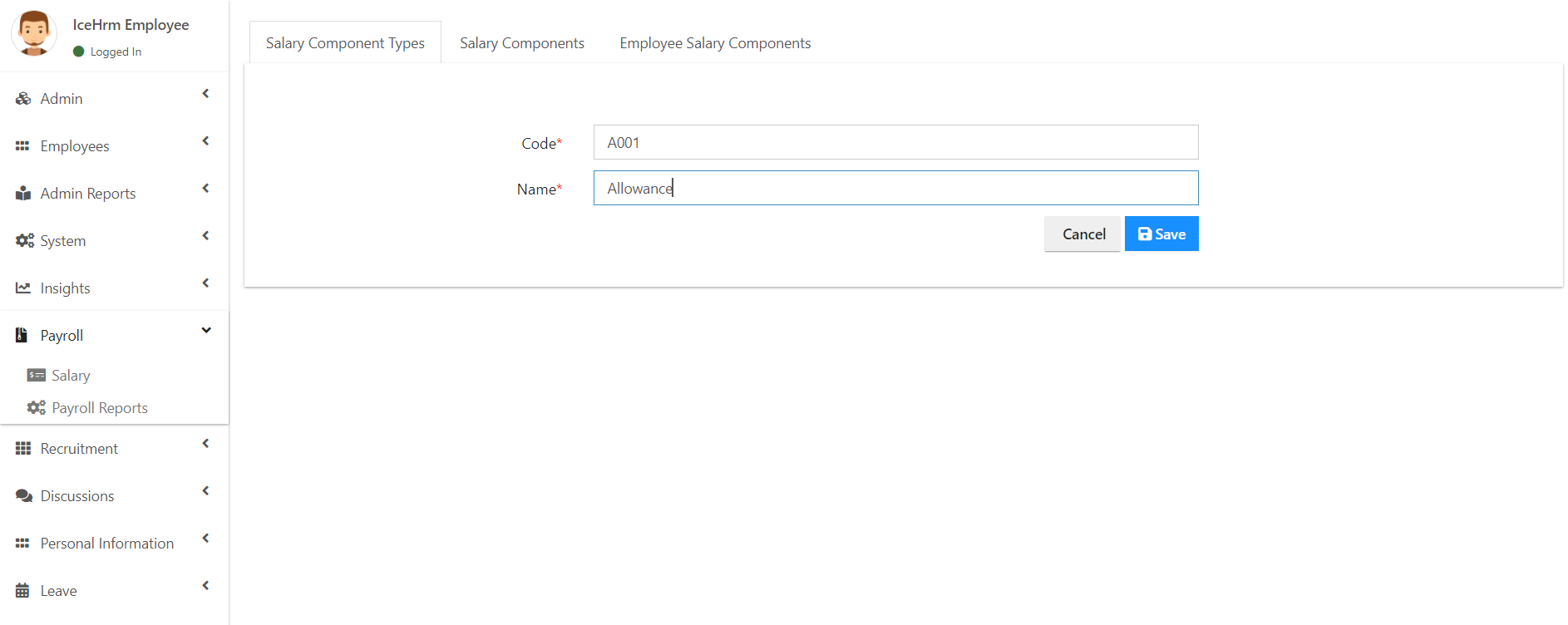Click the Logged In status text

click(x=116, y=52)
